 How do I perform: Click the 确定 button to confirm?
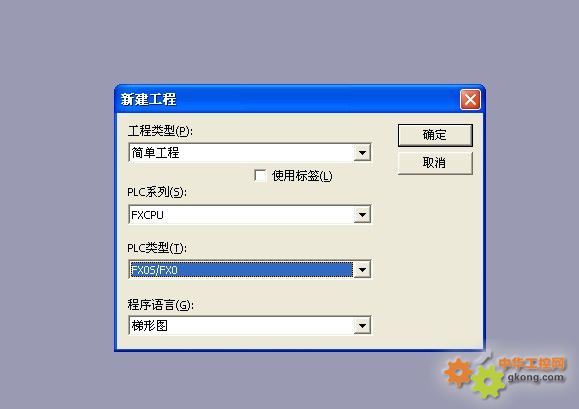(x=435, y=135)
